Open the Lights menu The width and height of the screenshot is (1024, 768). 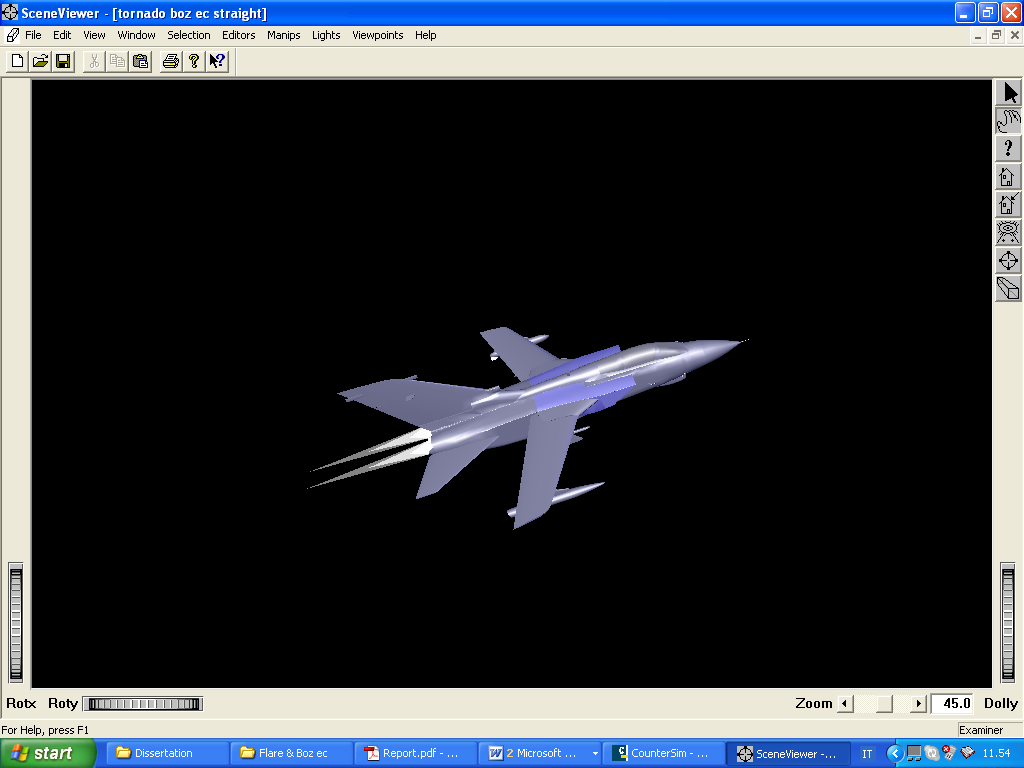[326, 35]
